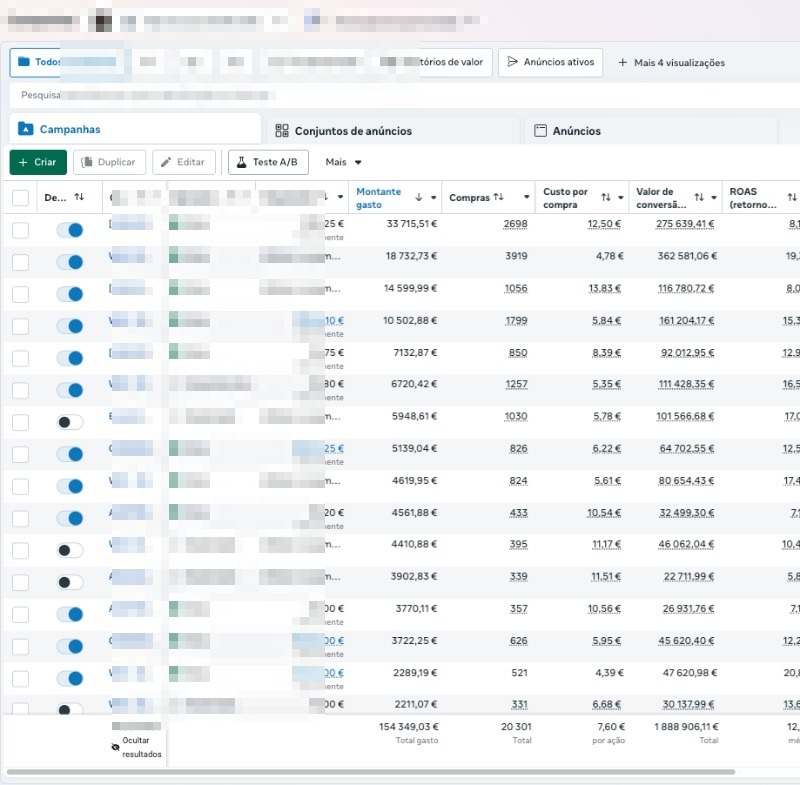Click the Editar button
The height and width of the screenshot is (785, 800).
184,162
